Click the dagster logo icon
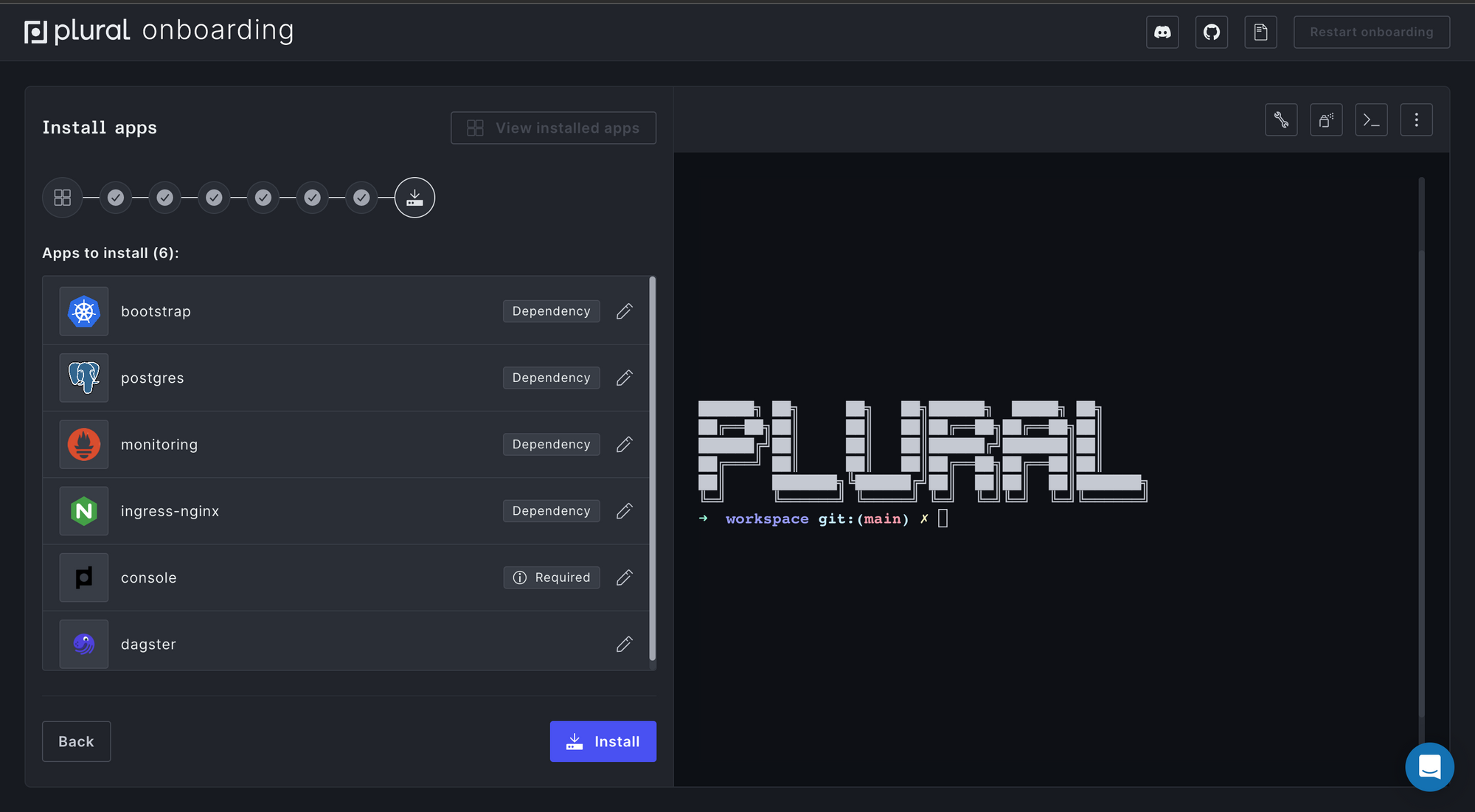 84,645
